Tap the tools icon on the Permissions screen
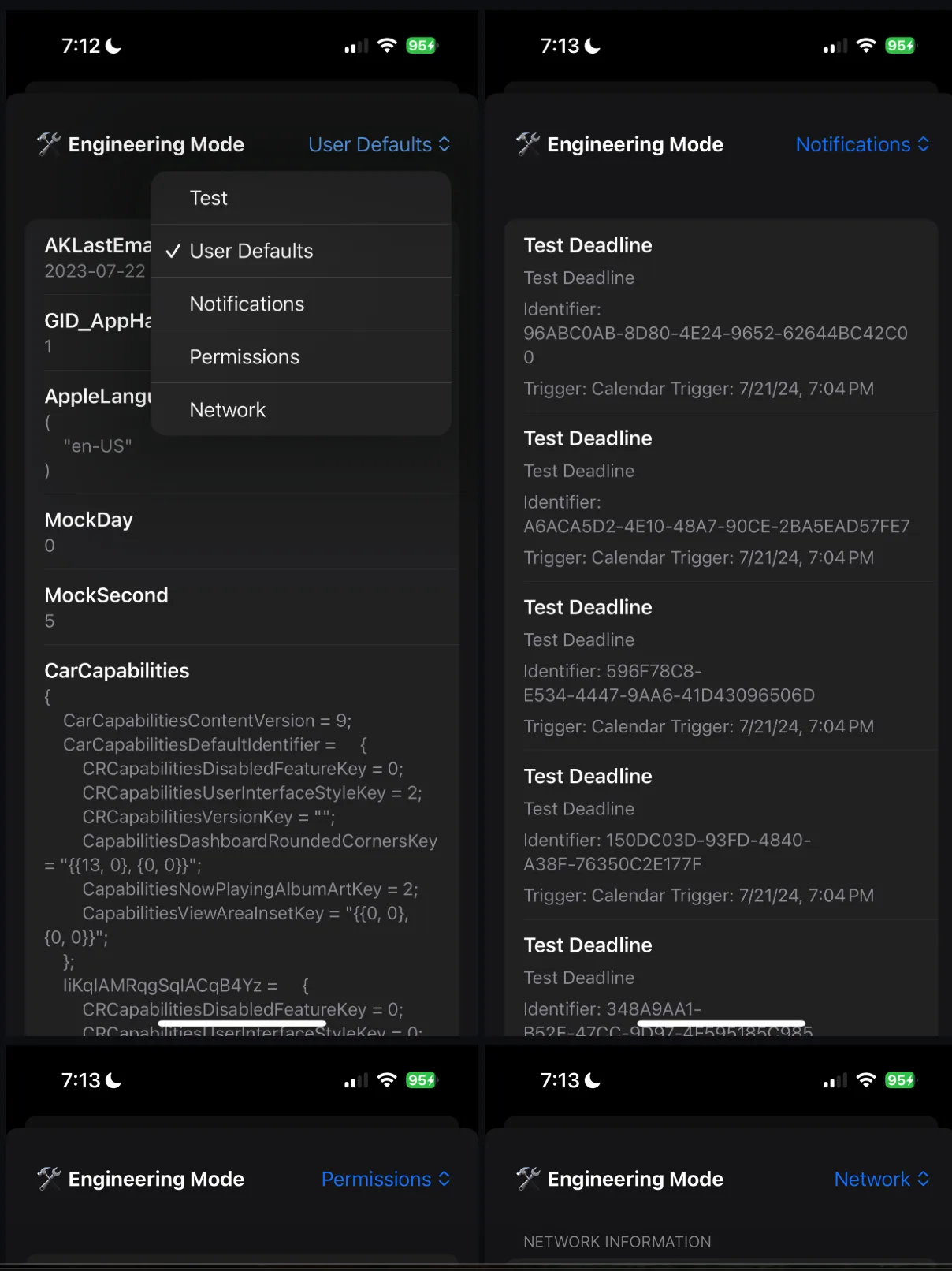The image size is (952, 1271). point(49,1179)
